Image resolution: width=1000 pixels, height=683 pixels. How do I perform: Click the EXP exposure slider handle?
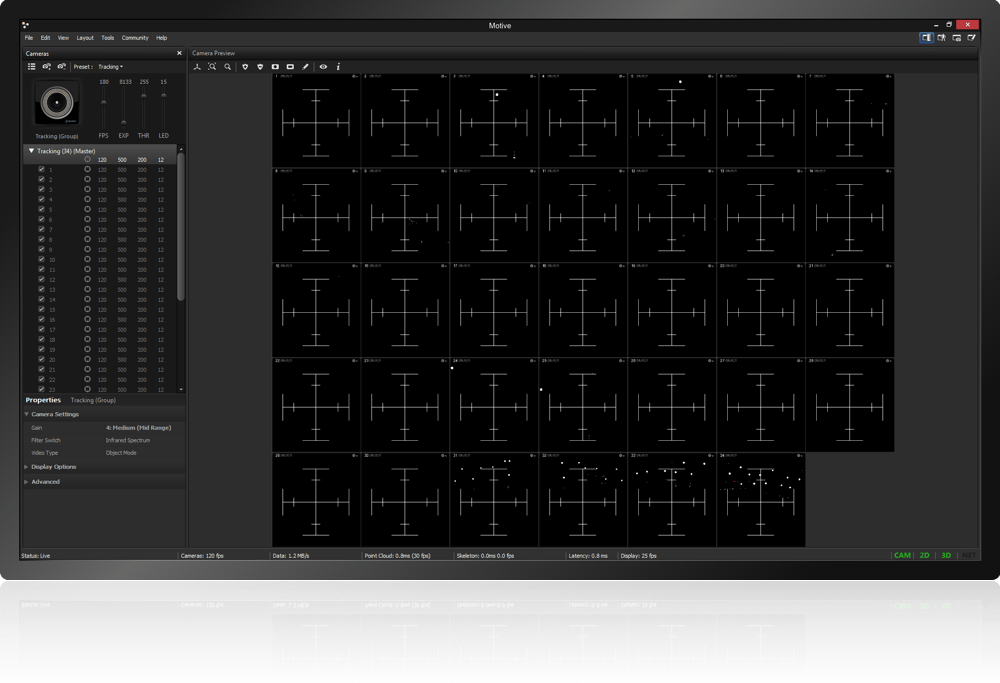pos(124,122)
